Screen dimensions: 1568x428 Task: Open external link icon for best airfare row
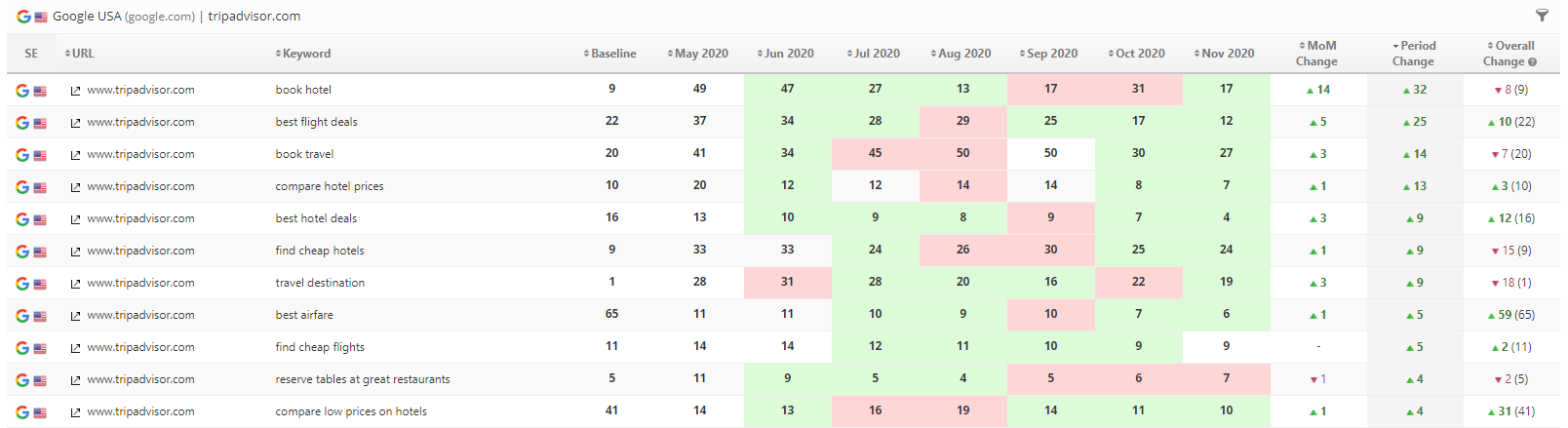tap(75, 316)
